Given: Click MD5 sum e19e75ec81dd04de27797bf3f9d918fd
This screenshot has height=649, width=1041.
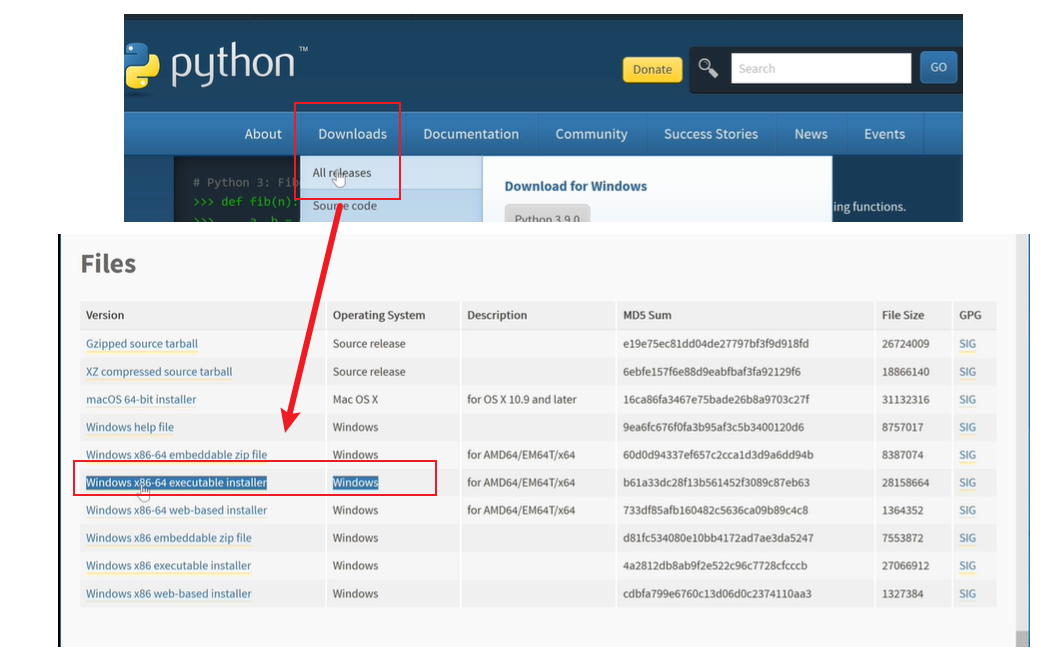Looking at the screenshot, I should pyautogui.click(x=716, y=344).
